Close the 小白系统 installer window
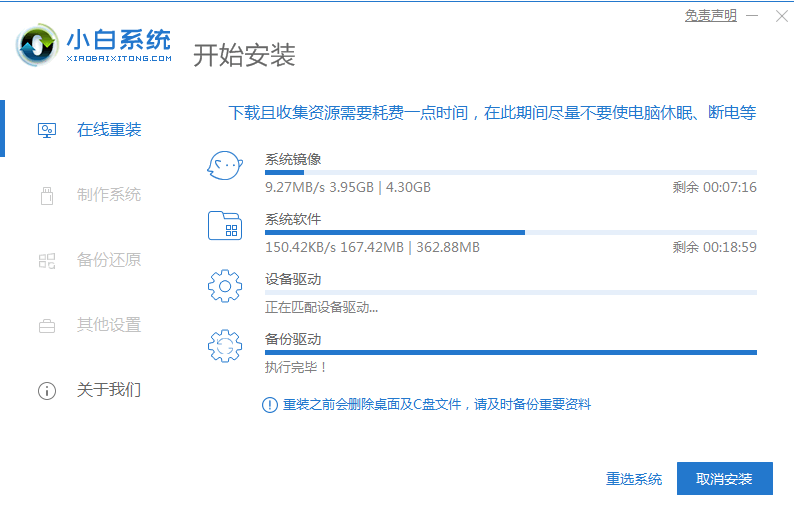Image resolution: width=794 pixels, height=516 pixels. coord(778,15)
